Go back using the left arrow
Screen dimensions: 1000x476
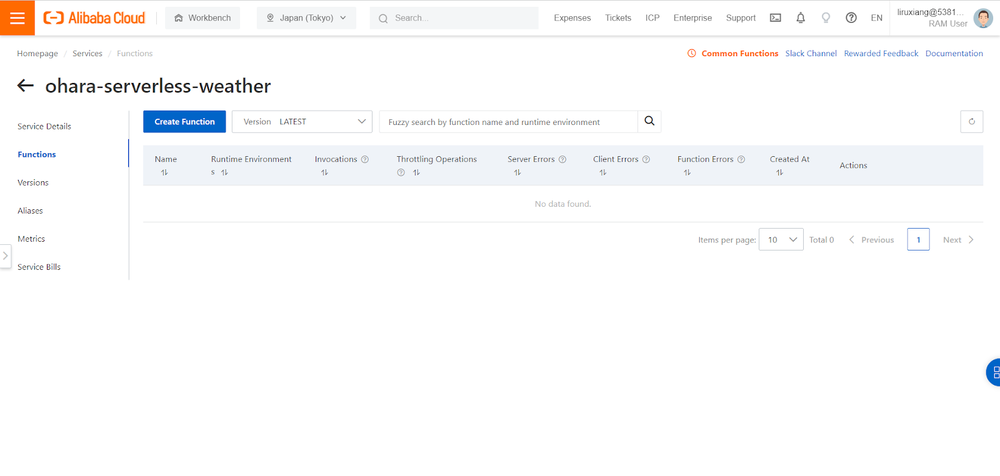point(26,86)
